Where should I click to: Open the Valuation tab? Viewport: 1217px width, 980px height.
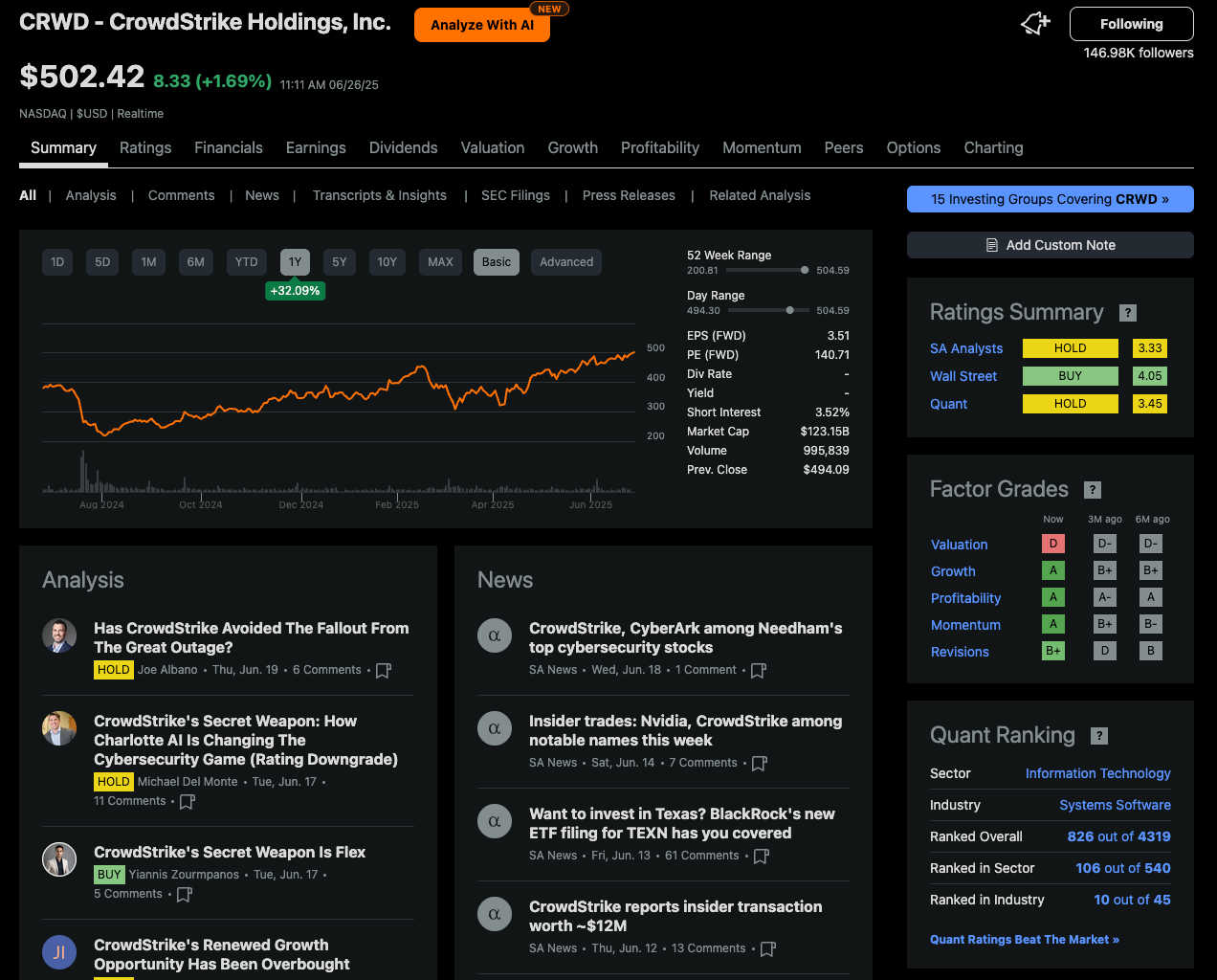coord(493,148)
